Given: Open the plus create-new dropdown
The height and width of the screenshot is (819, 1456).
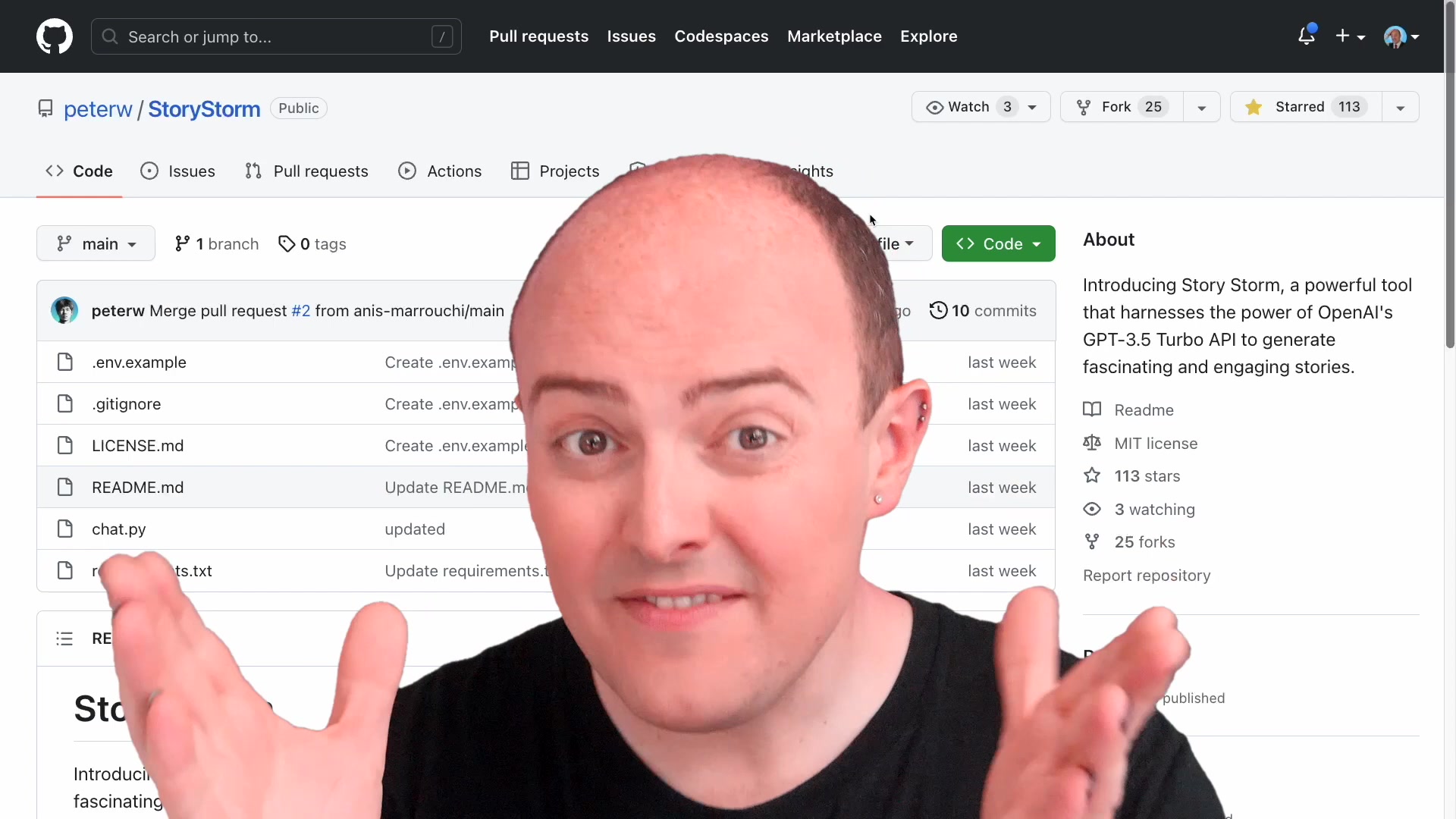Looking at the screenshot, I should click(1350, 36).
